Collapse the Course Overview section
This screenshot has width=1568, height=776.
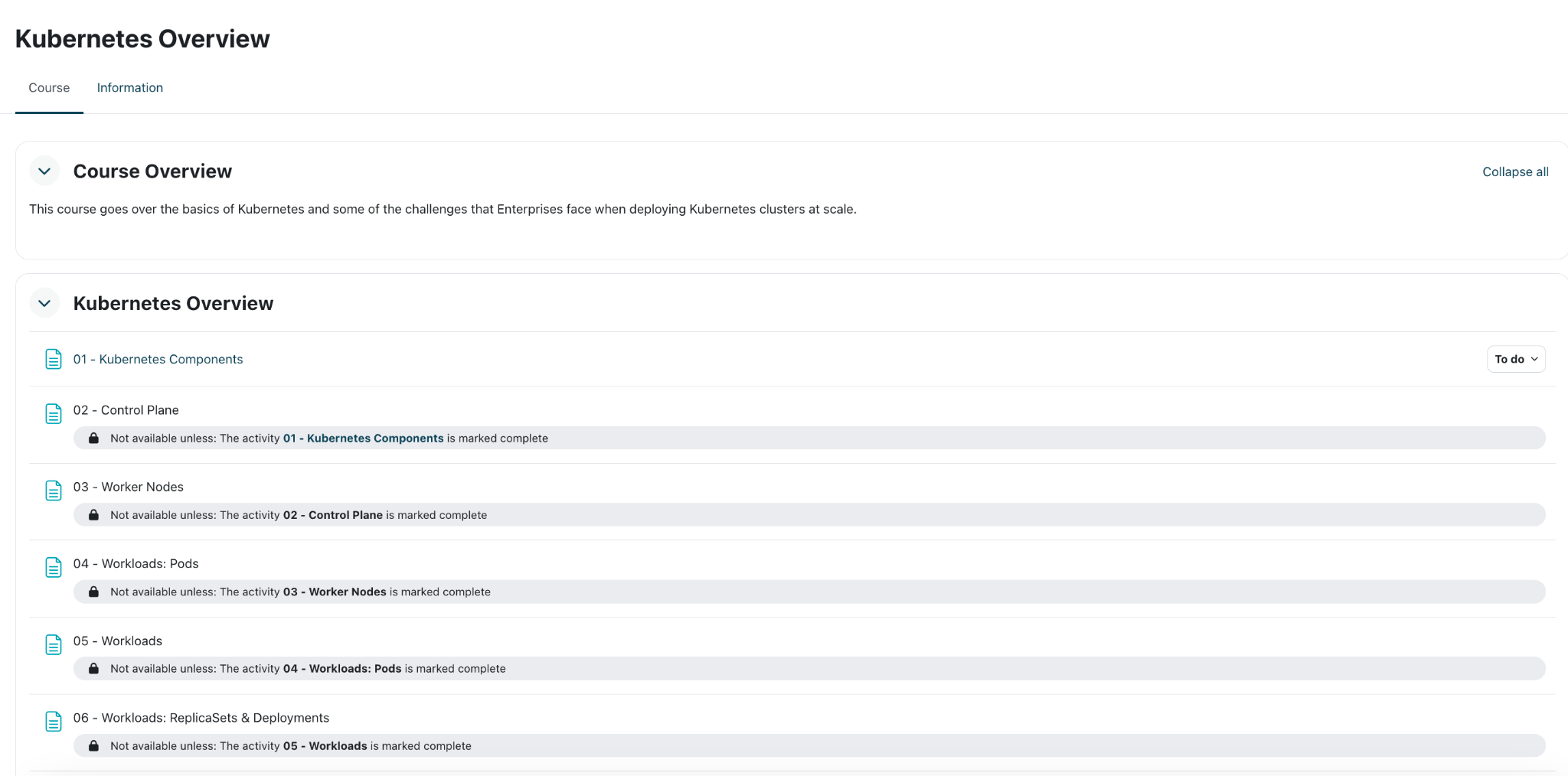tap(44, 171)
